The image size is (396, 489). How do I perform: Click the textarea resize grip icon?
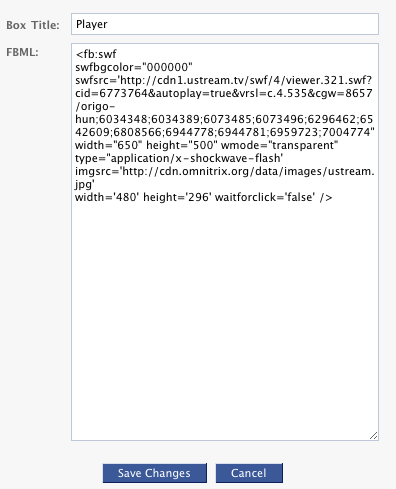click(374, 436)
